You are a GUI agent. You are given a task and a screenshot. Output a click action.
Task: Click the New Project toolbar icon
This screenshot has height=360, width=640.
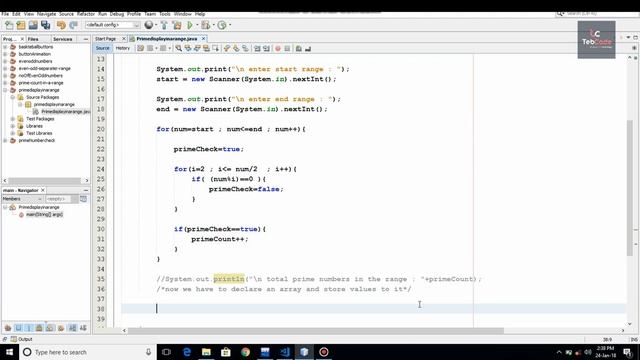coord(21,25)
